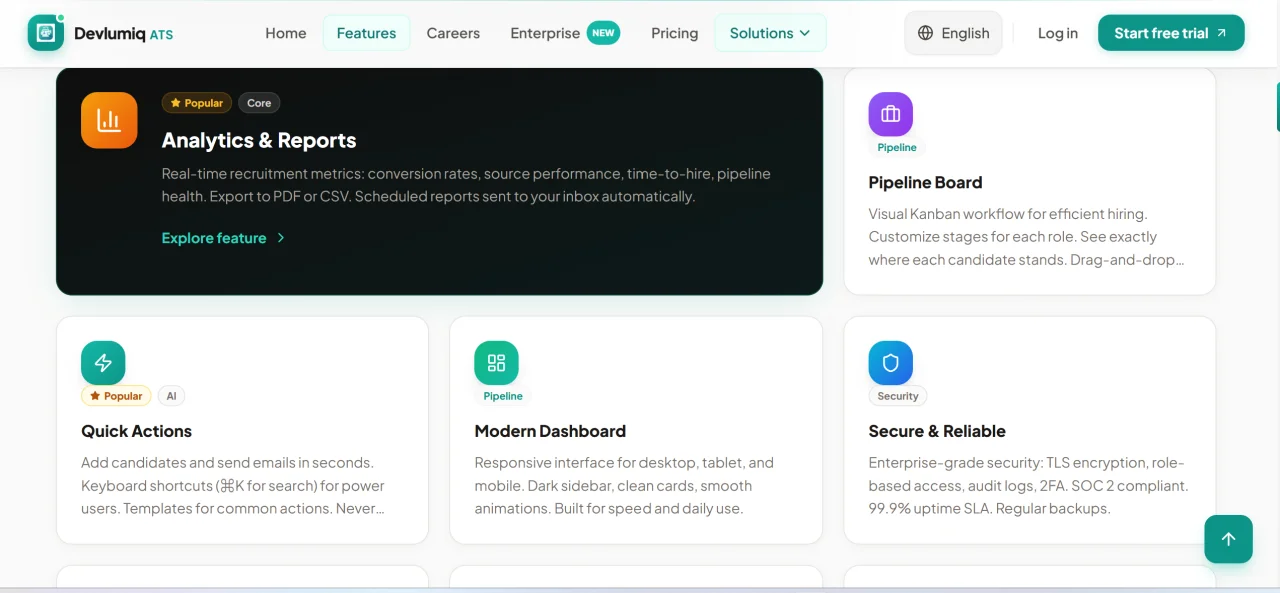The image size is (1280, 593).
Task: Click the Pipeline tag on the Modern Dashboard card
Action: click(503, 396)
